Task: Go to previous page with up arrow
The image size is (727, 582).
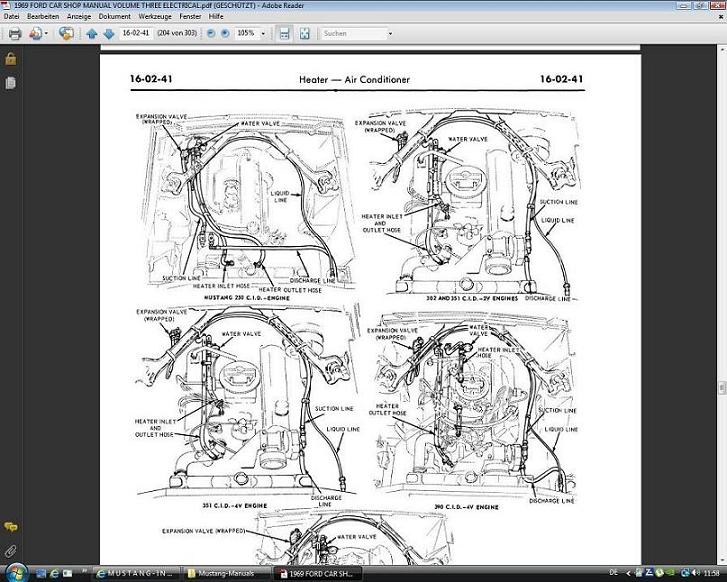Action: point(92,33)
